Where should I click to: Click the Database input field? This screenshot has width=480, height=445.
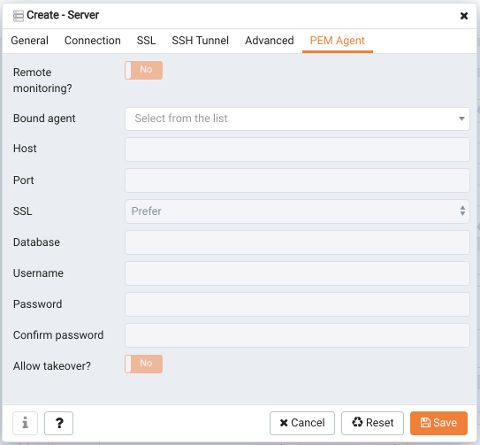297,242
